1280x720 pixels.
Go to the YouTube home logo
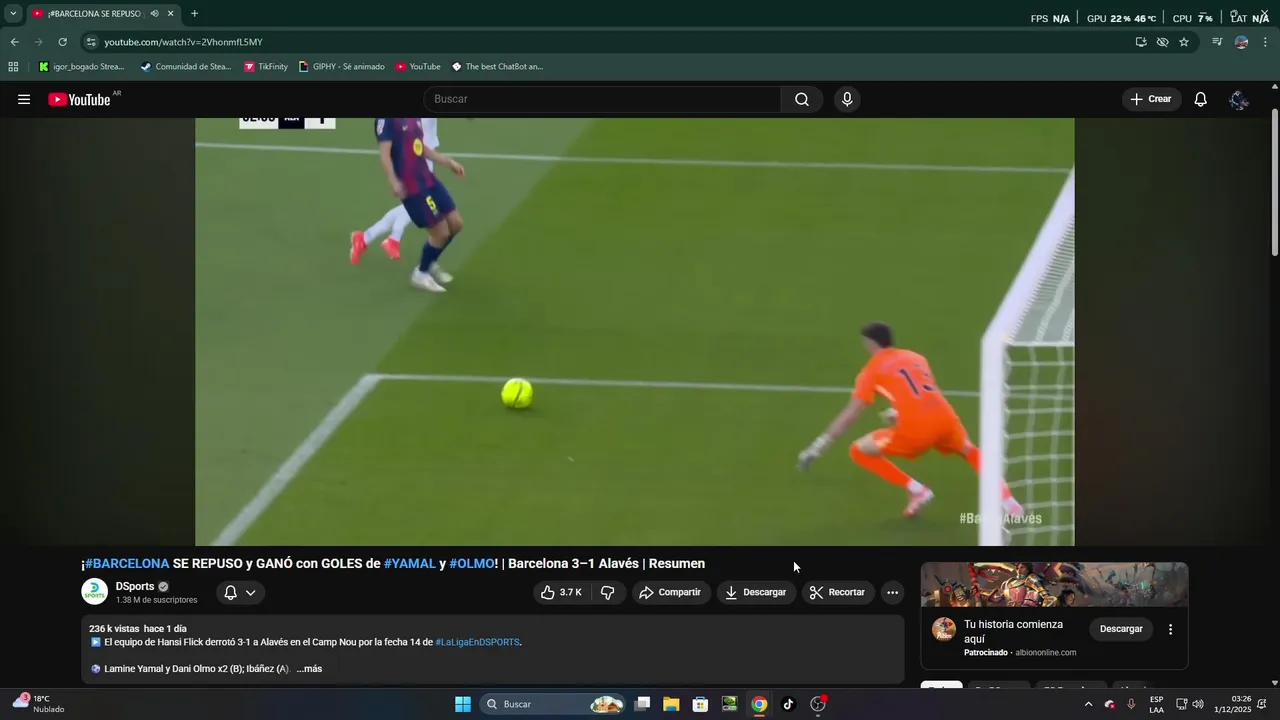pyautogui.click(x=79, y=99)
